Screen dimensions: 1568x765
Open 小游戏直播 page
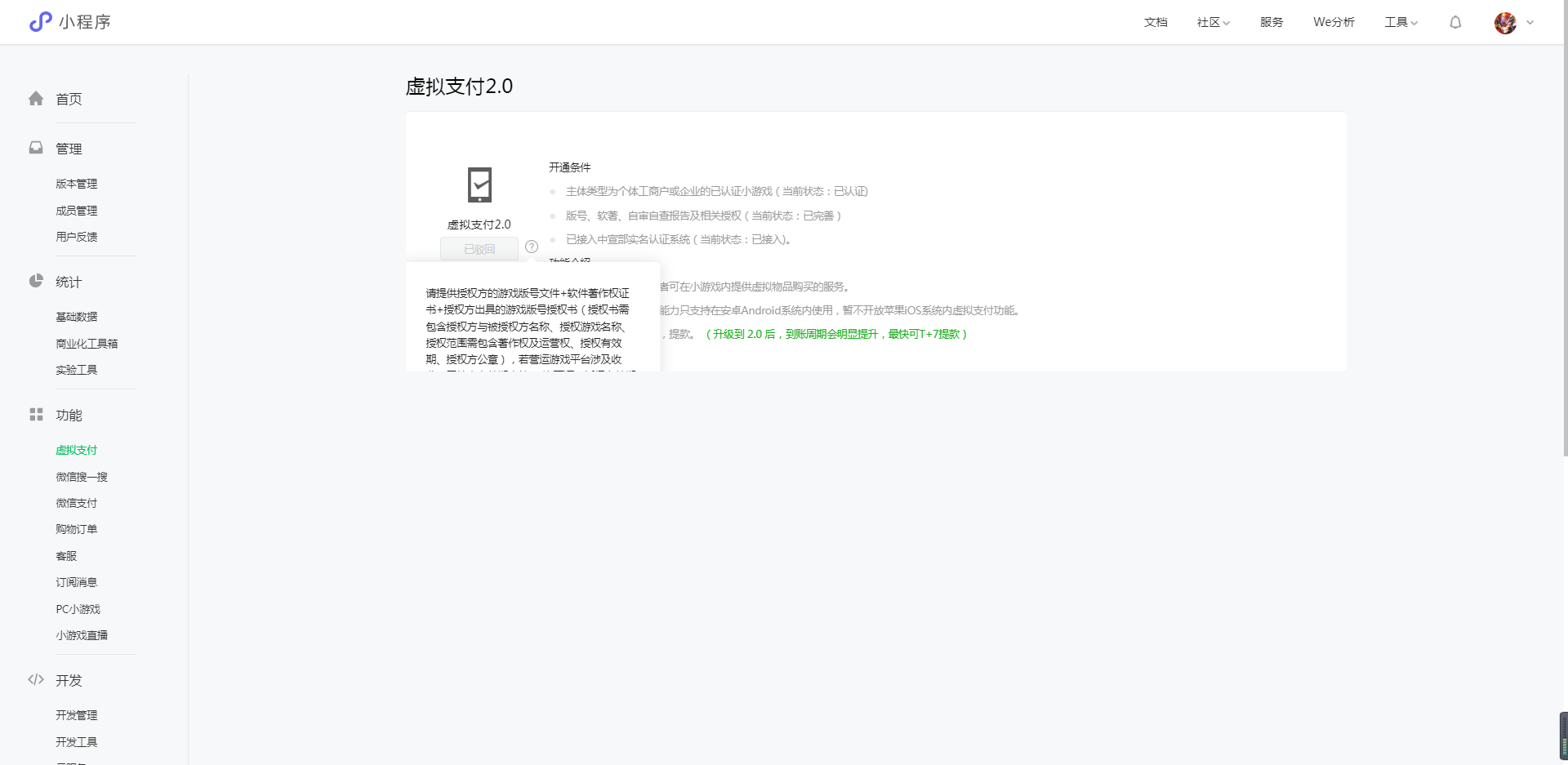(82, 635)
